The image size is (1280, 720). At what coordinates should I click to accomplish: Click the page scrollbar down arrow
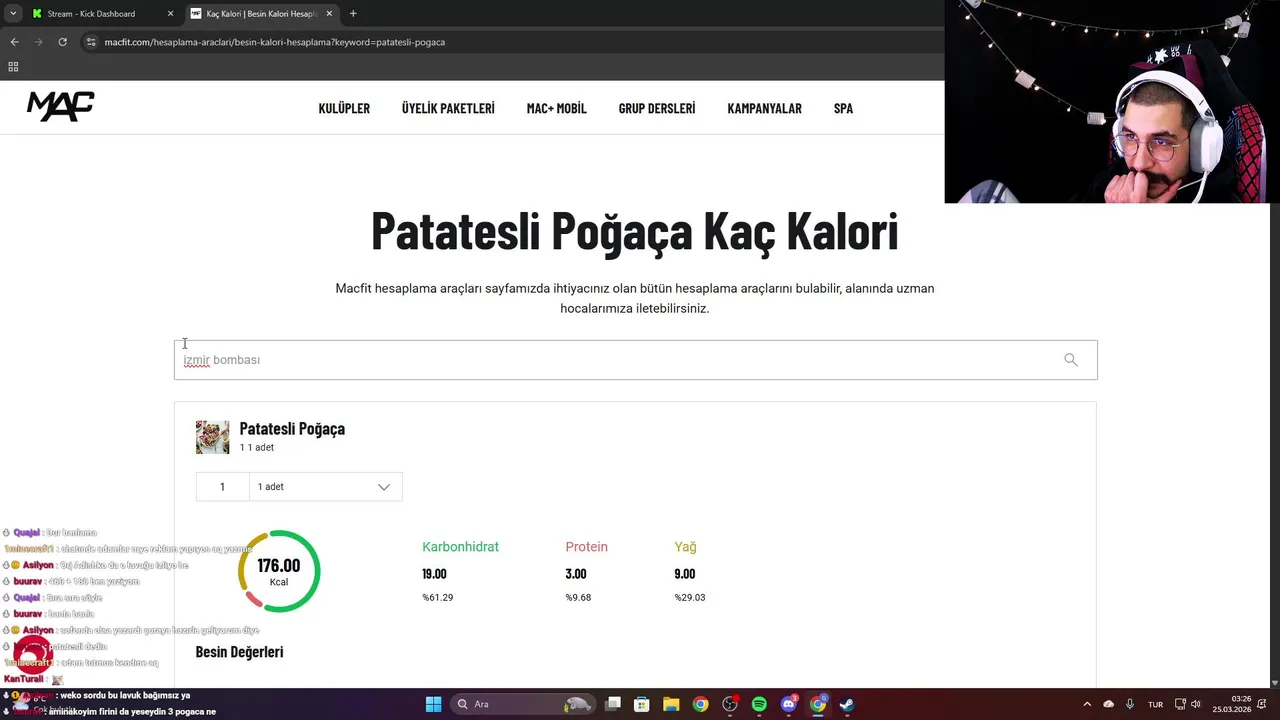1274,683
